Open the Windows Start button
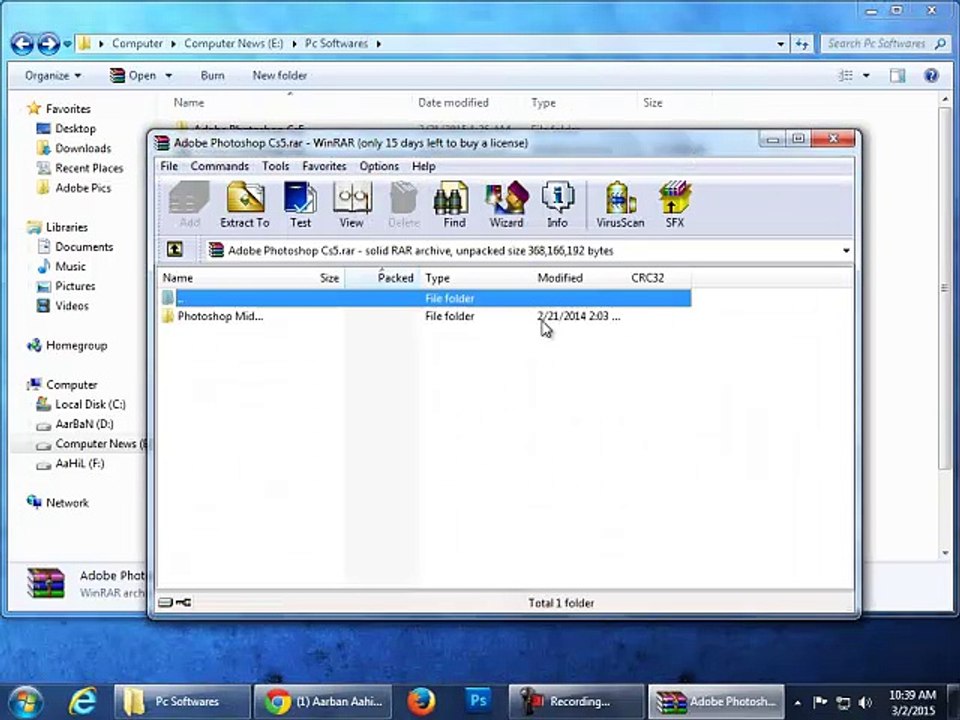The image size is (960, 720). point(25,702)
